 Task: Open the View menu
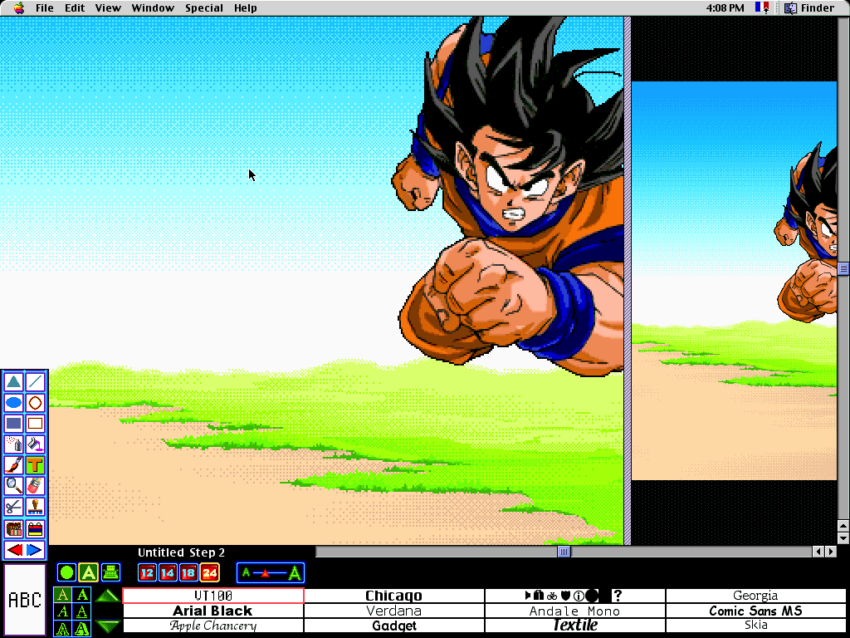pos(108,8)
